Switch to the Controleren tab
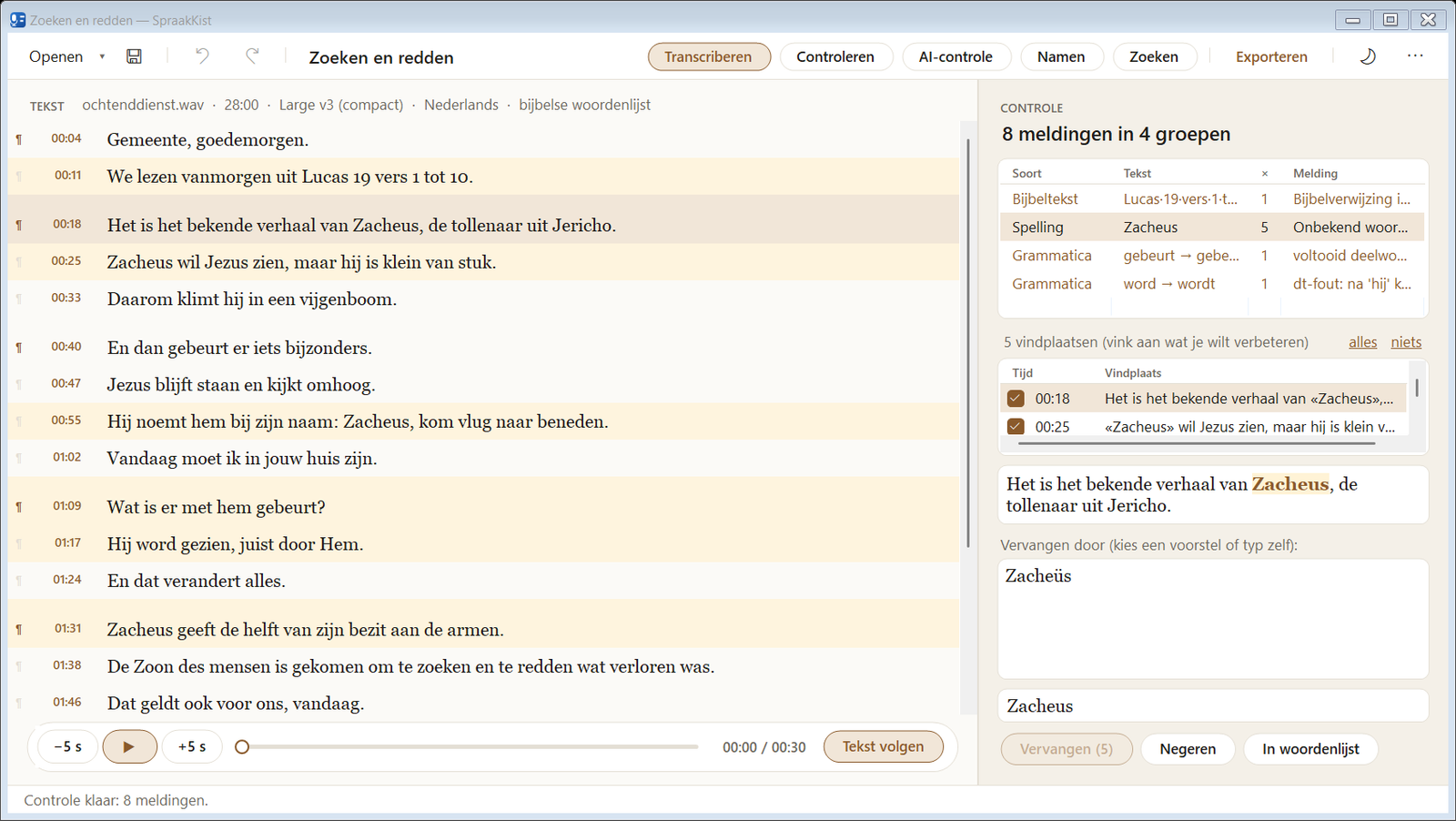 (835, 56)
